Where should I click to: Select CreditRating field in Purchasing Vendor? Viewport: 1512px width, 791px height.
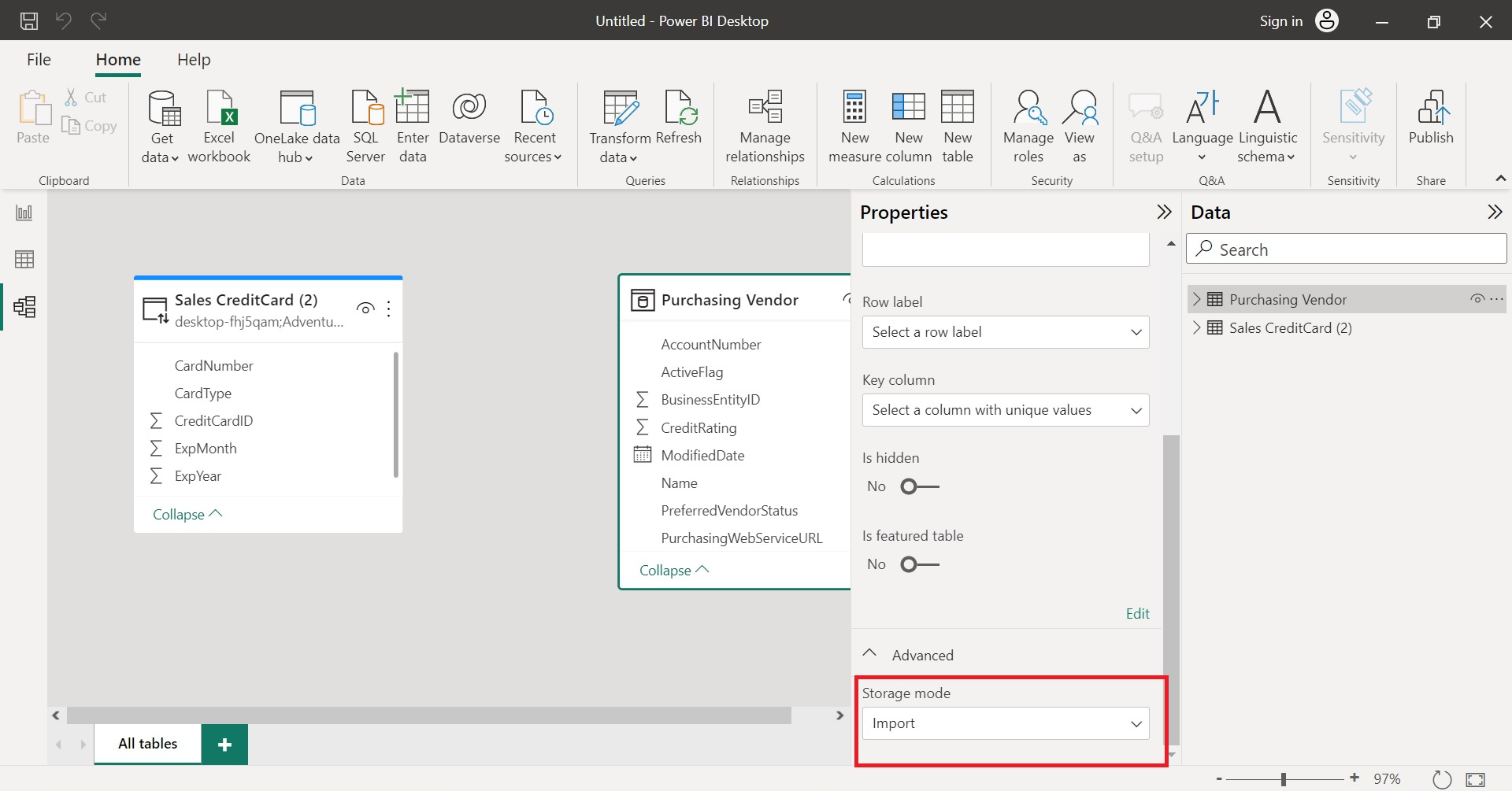click(x=699, y=428)
